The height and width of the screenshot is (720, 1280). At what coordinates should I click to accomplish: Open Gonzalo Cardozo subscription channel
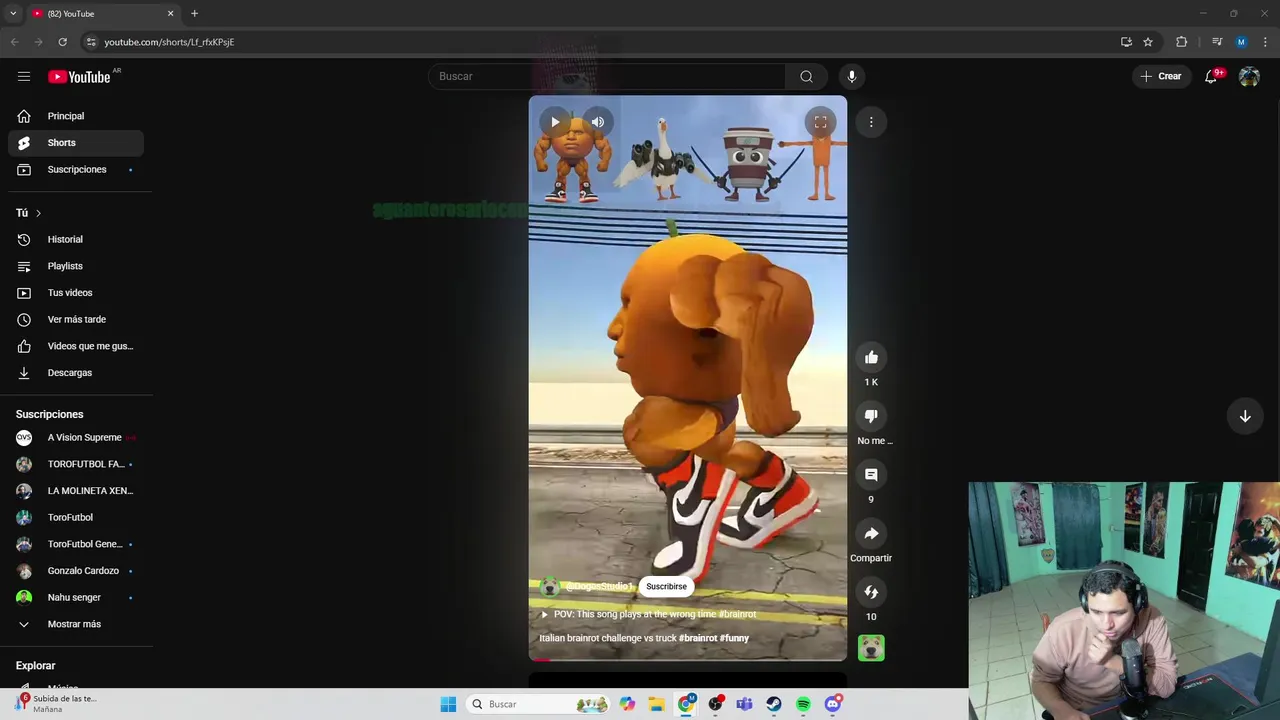pyautogui.click(x=76, y=571)
